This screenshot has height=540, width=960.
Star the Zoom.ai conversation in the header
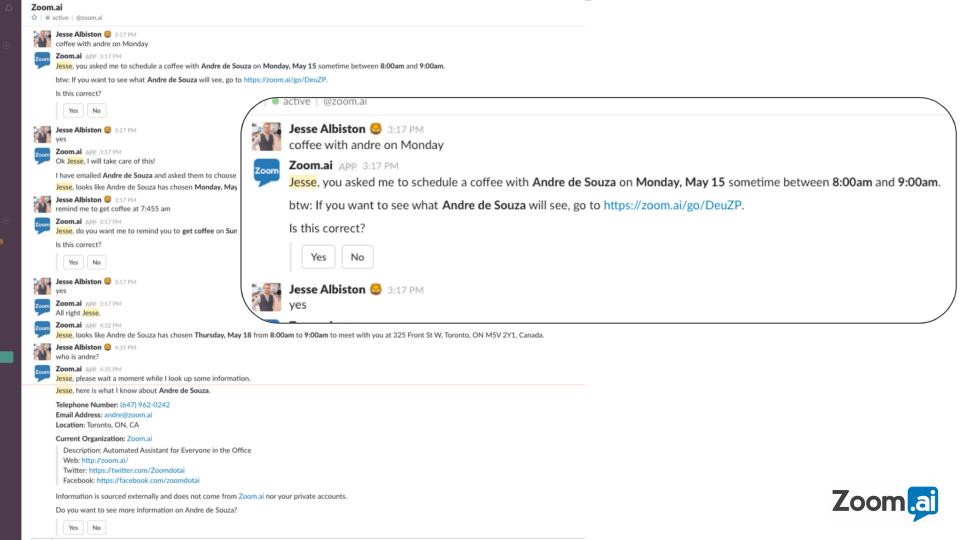pyautogui.click(x=35, y=18)
